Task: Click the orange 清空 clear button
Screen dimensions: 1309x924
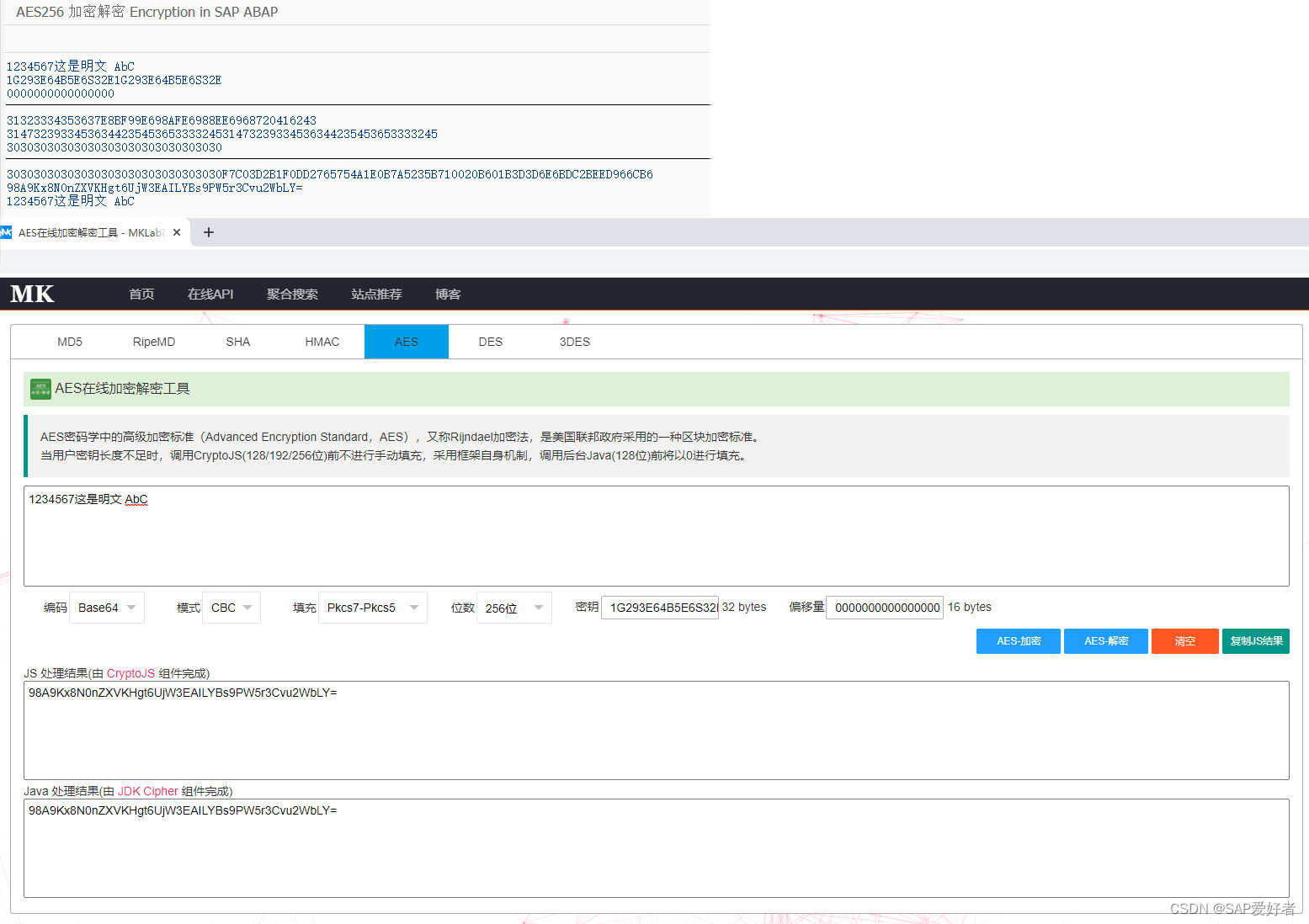Action: [x=1184, y=640]
